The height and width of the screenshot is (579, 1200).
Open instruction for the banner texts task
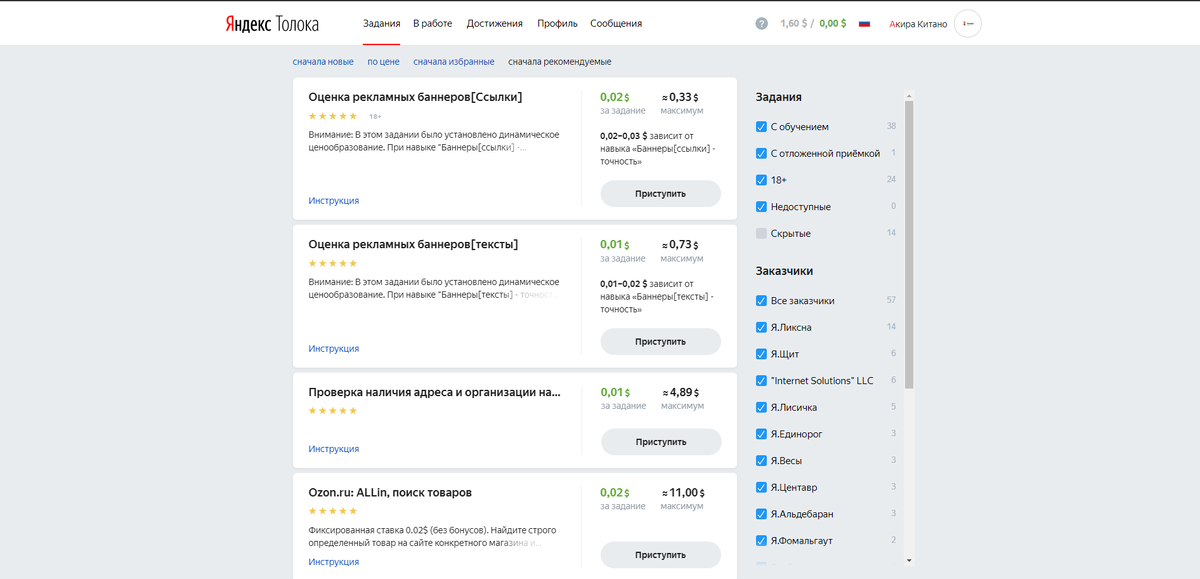click(334, 349)
